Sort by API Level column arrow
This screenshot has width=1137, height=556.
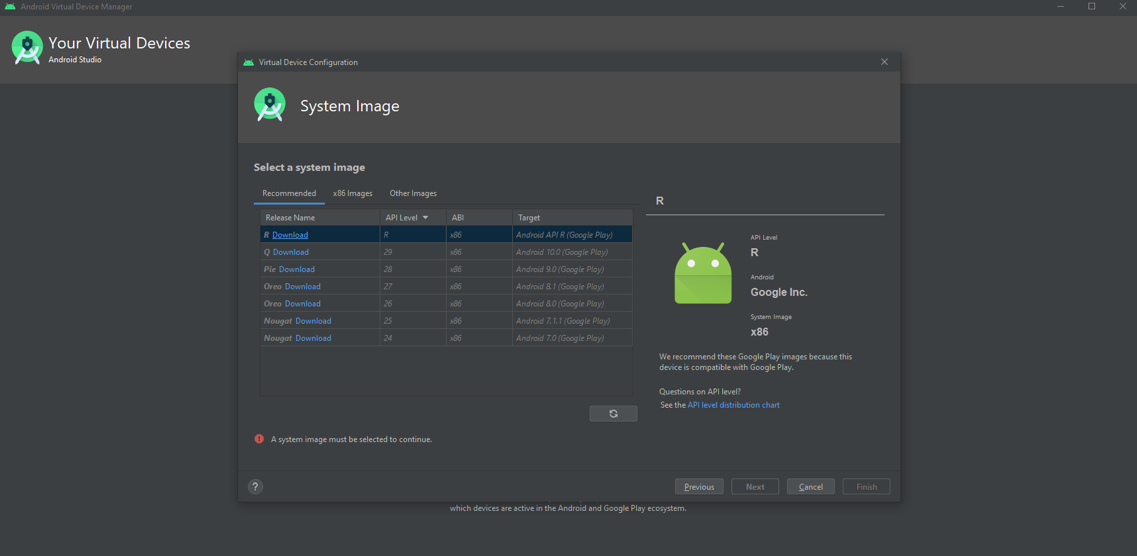tap(425, 217)
